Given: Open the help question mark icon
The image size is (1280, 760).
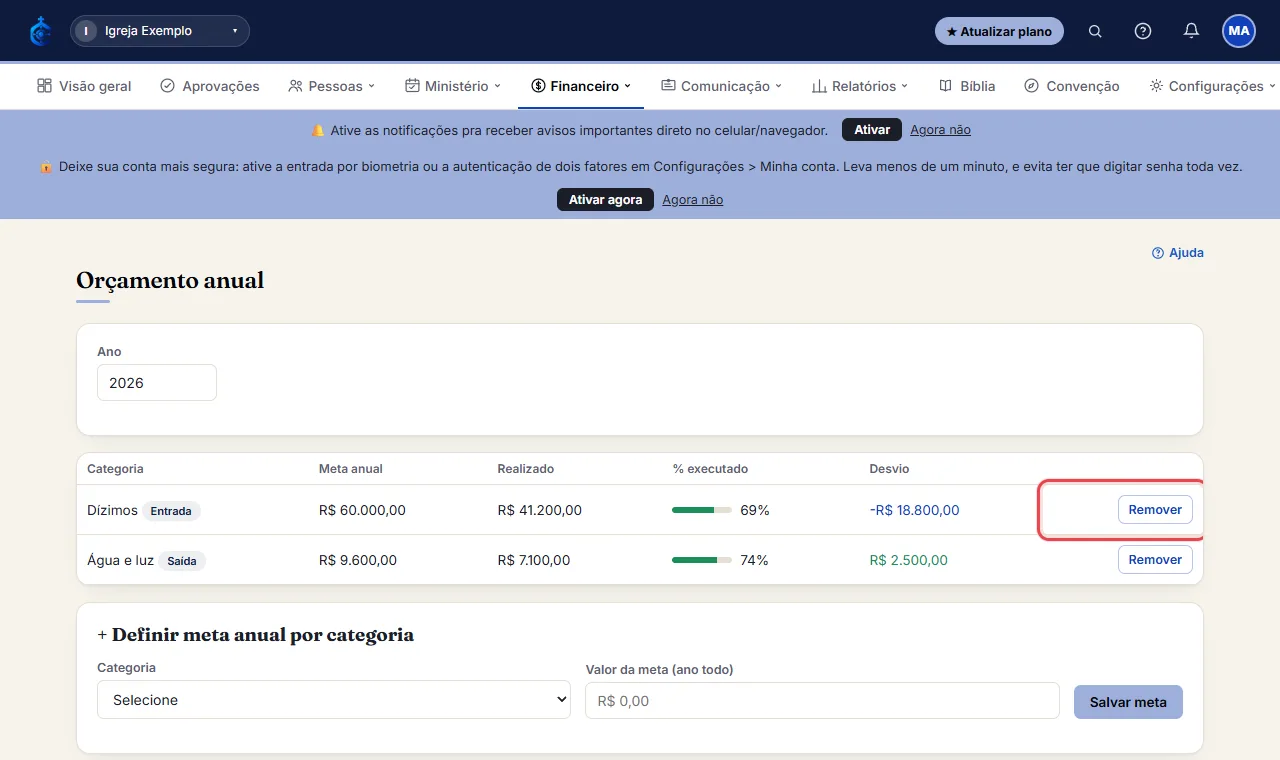Looking at the screenshot, I should pos(1143,31).
